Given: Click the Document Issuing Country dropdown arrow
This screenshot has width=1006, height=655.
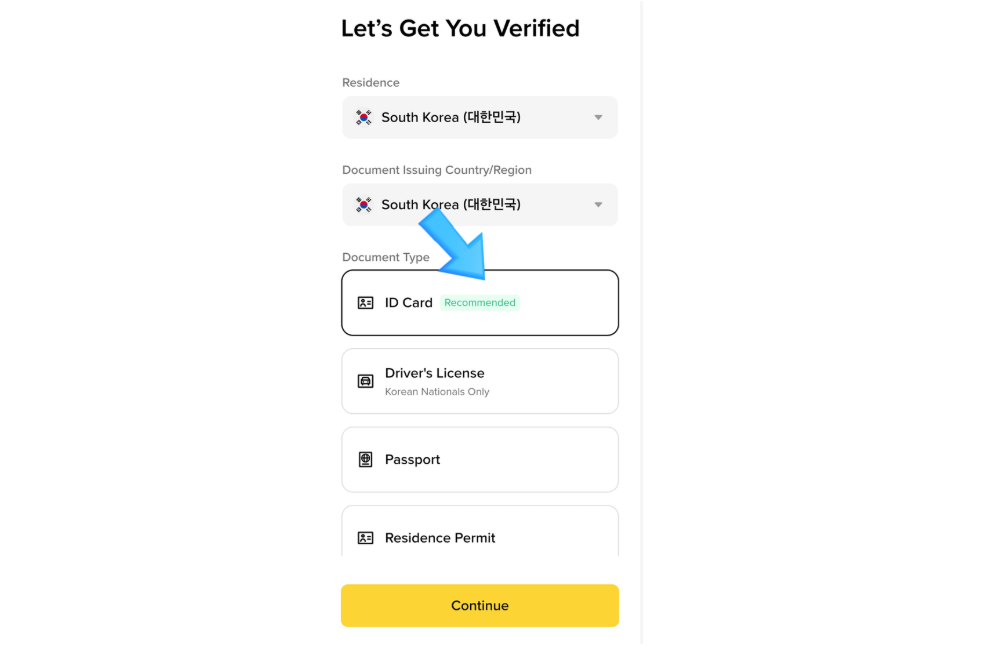Looking at the screenshot, I should pos(598,205).
